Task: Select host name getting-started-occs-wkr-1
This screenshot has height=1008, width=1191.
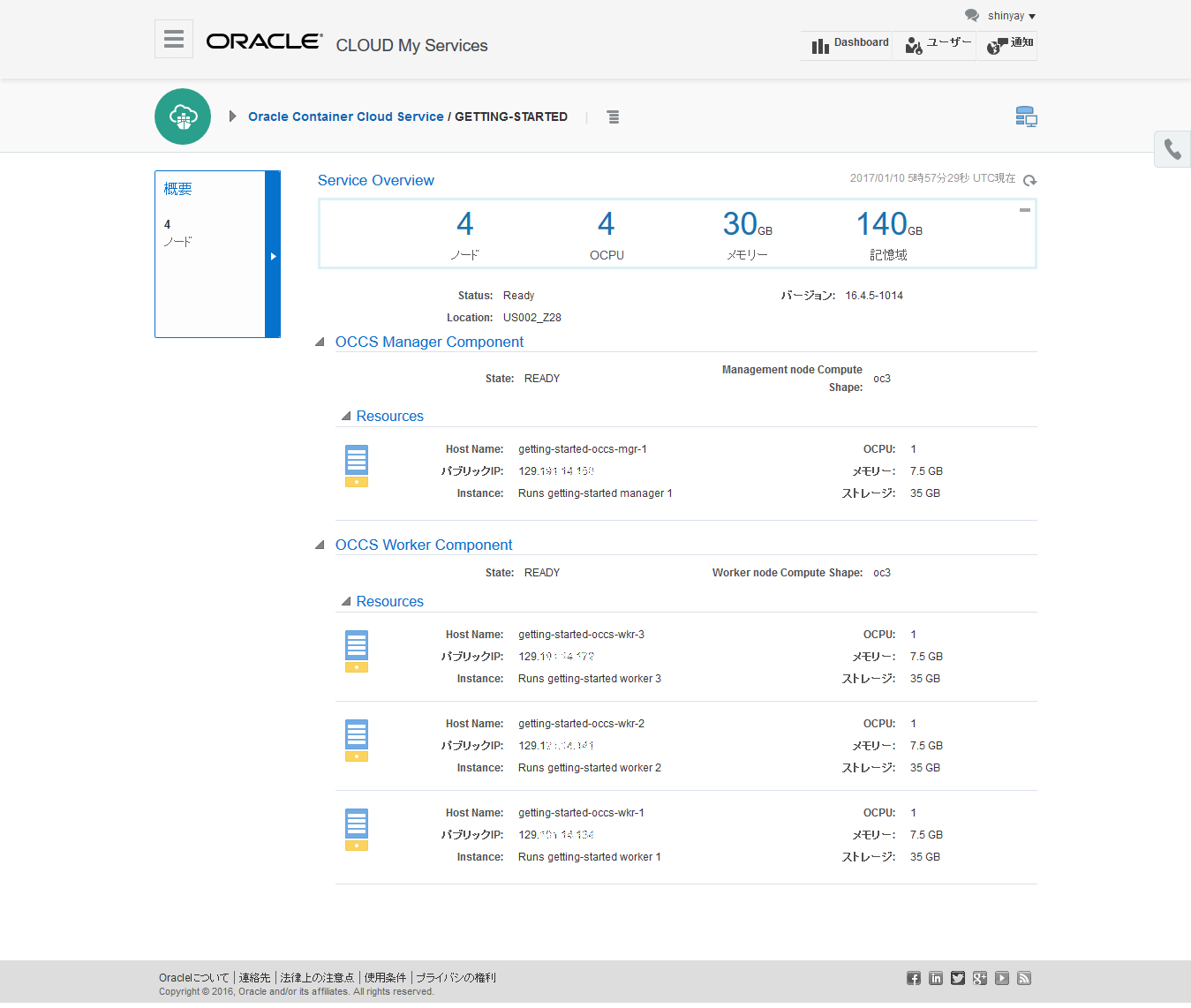Action: (581, 813)
